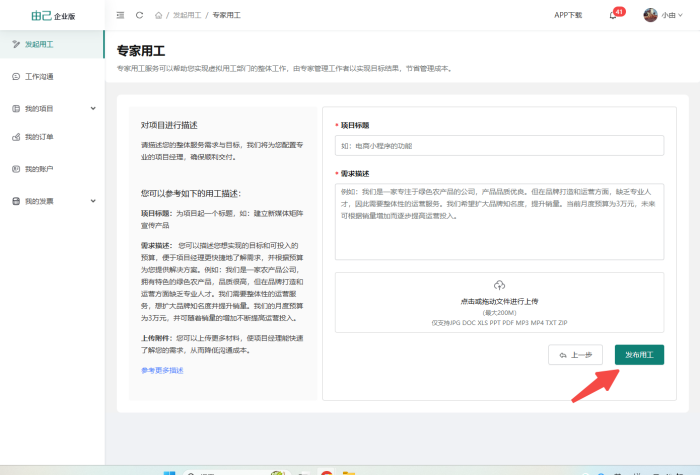Click the supported formats line JPG DOC XLS

click(500, 322)
